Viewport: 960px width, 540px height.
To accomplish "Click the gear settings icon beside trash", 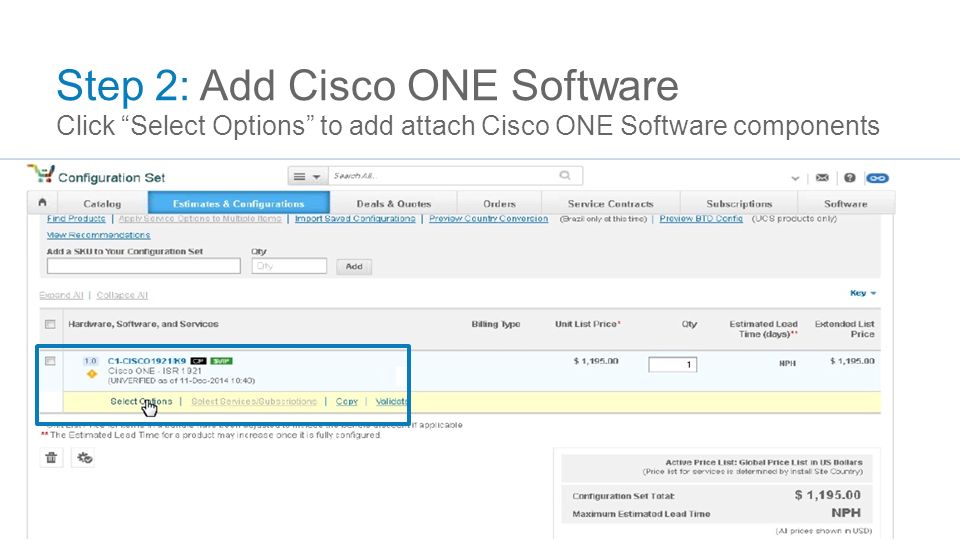I will [84, 457].
